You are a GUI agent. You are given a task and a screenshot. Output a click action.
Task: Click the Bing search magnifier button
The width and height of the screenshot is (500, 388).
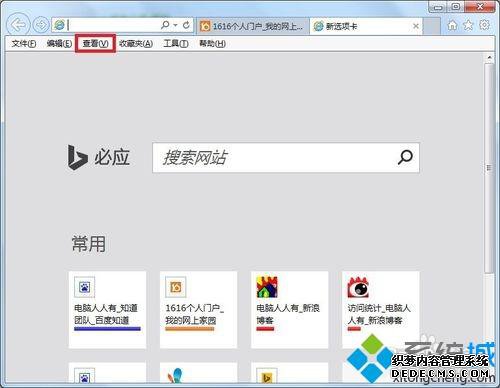[x=405, y=158]
